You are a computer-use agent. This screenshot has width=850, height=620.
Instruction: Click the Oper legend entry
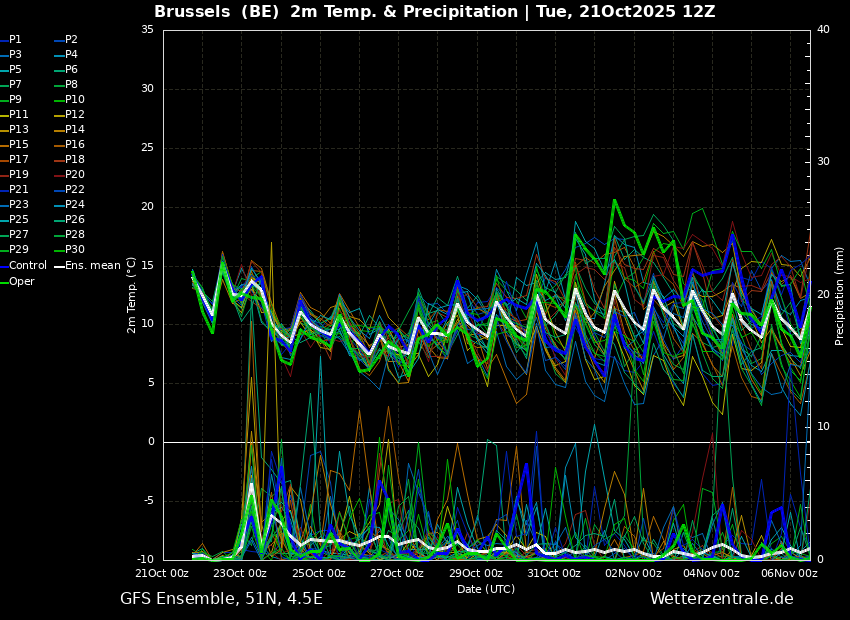coord(22,281)
